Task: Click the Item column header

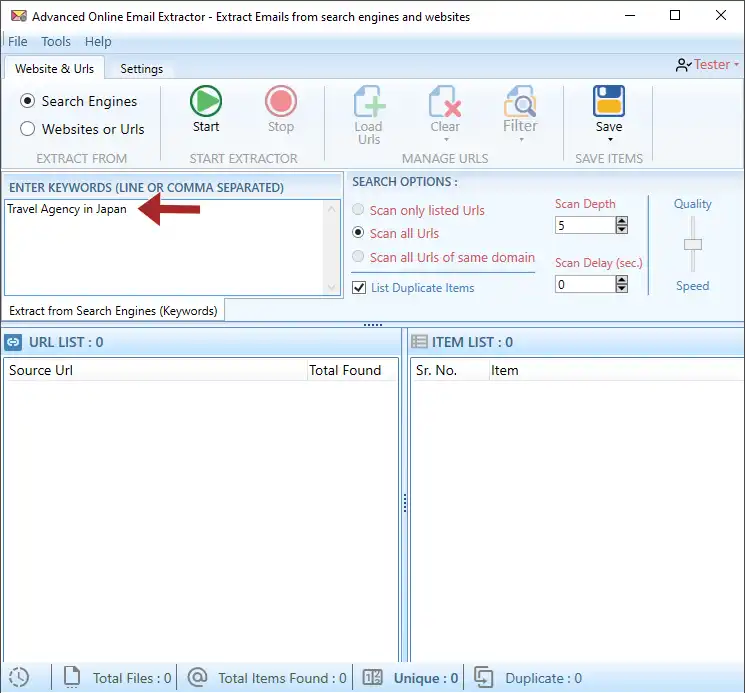Action: [616, 370]
